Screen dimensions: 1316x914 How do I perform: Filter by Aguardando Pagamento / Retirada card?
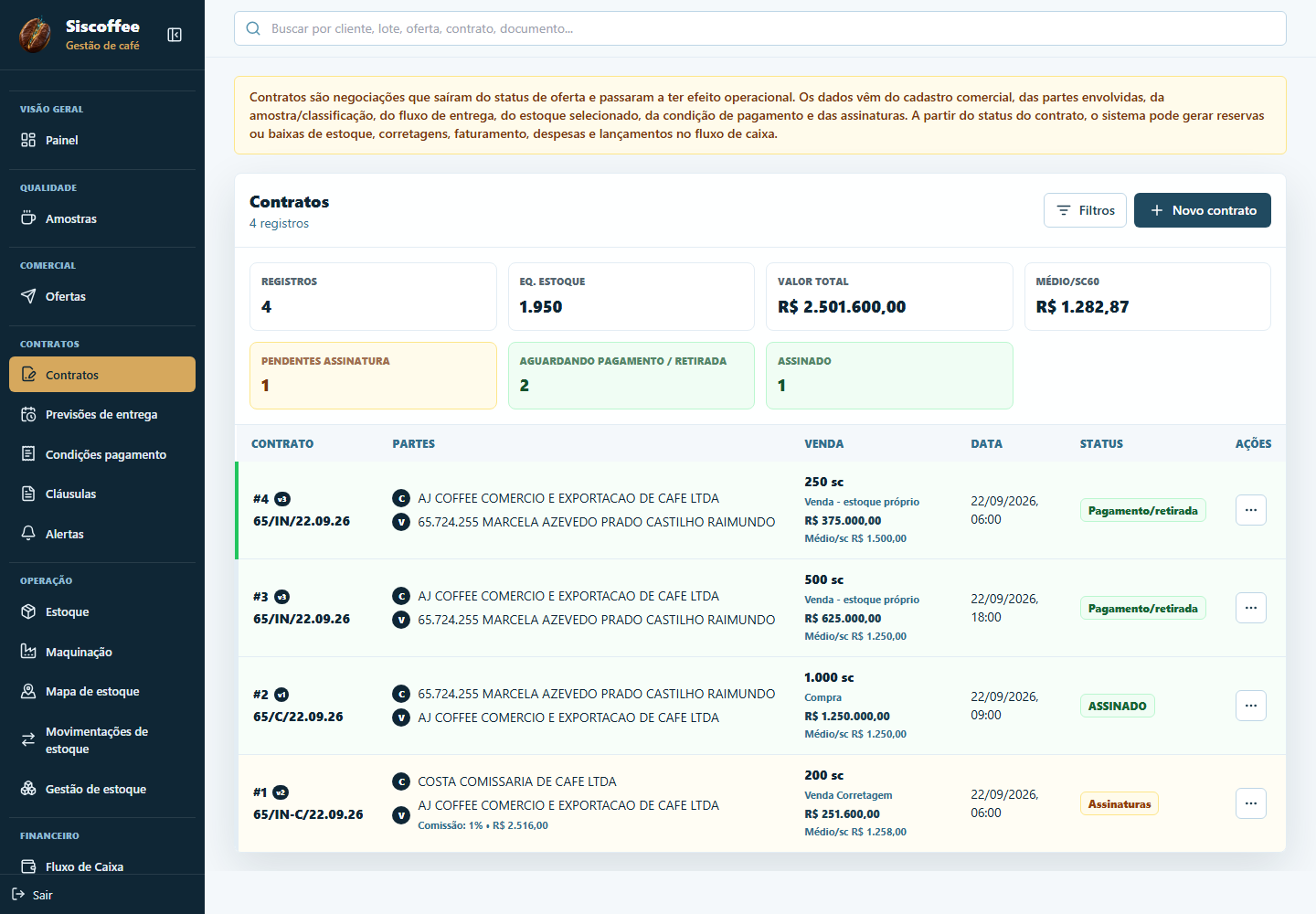tap(631, 376)
